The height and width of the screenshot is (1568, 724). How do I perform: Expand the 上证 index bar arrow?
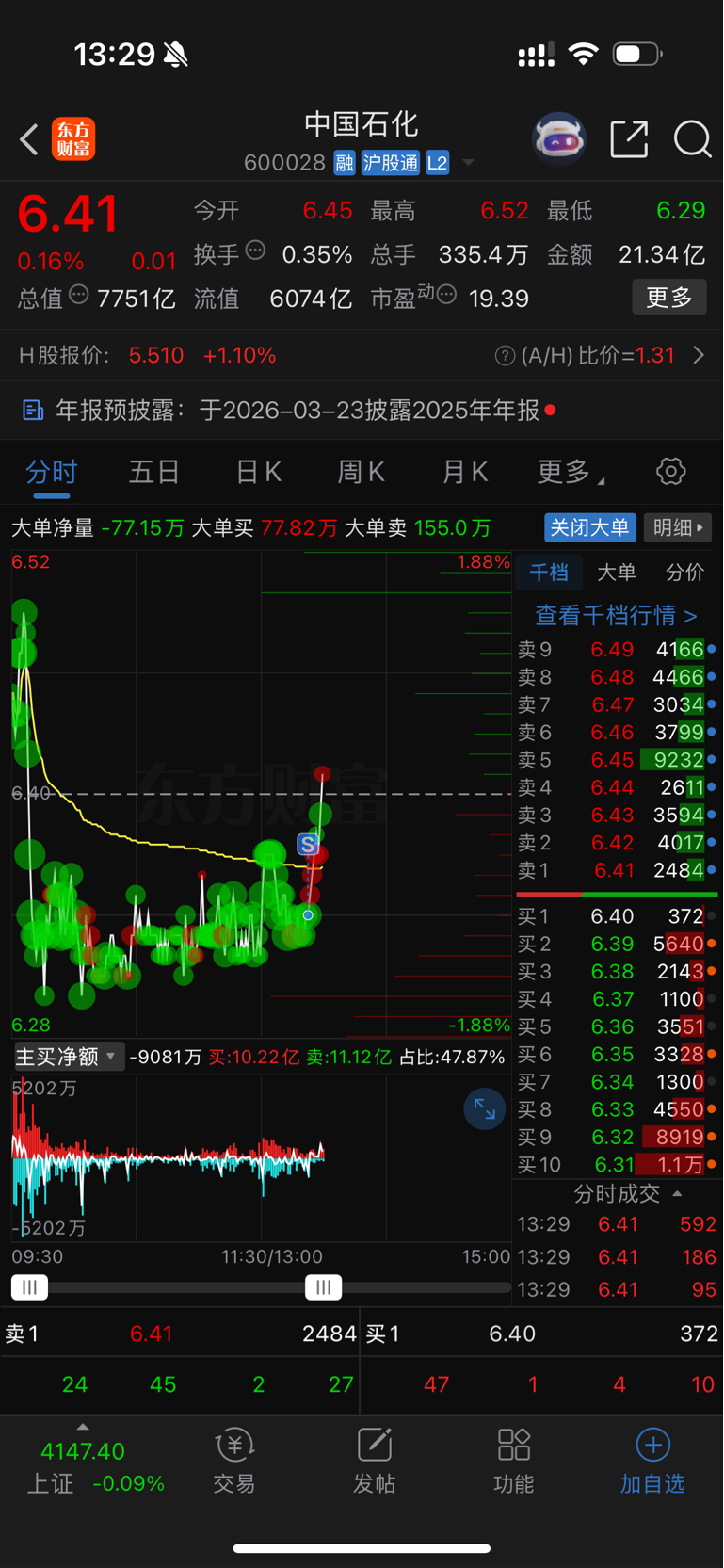[83, 1427]
